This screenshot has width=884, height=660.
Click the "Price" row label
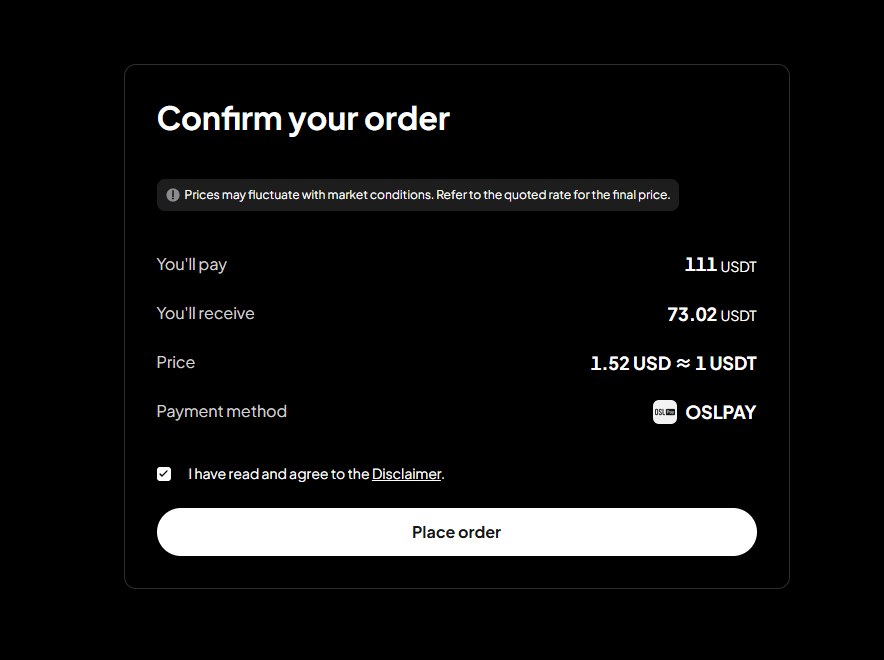[x=176, y=363]
